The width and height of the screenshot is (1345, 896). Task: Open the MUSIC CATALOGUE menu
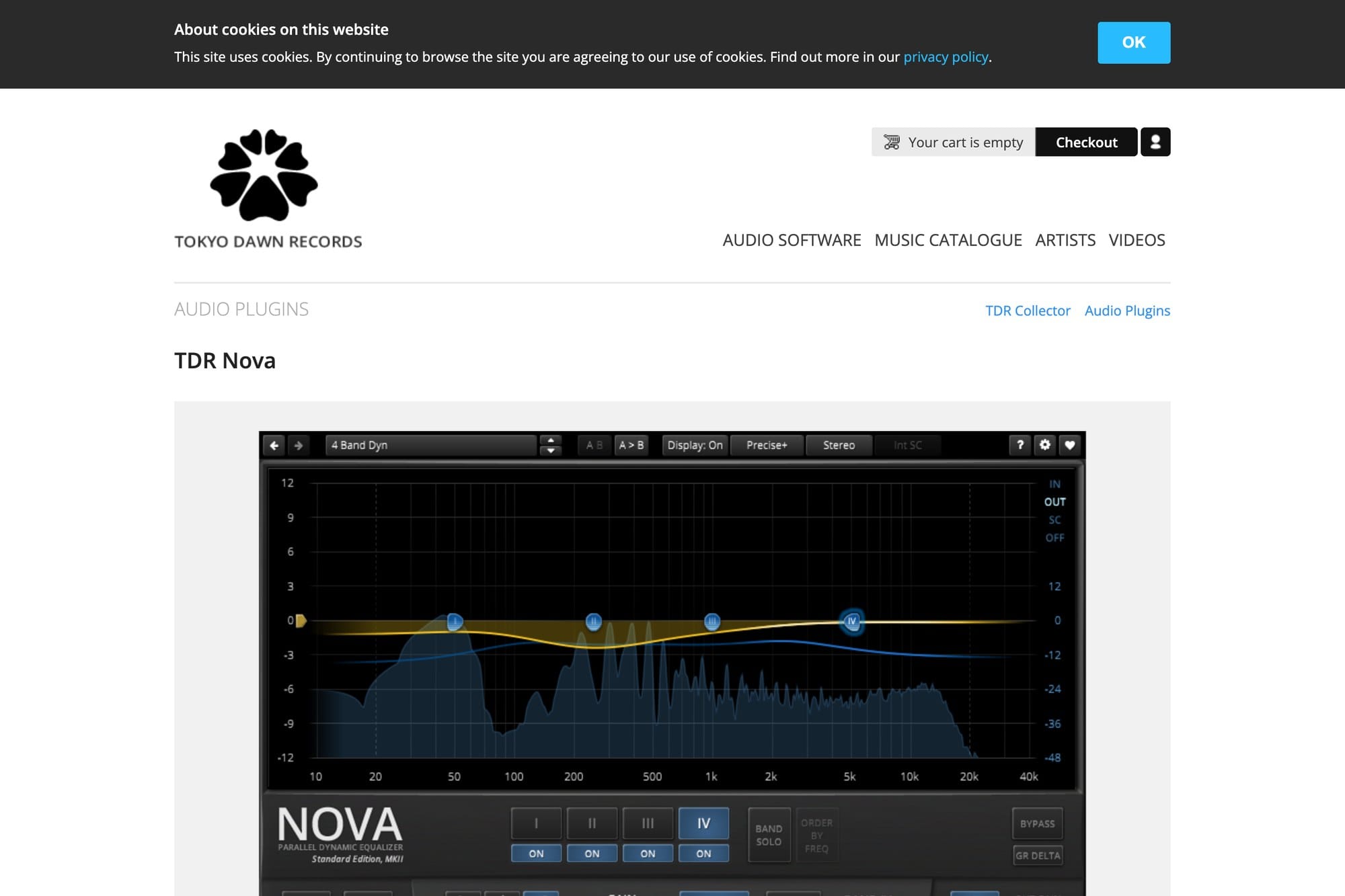click(948, 240)
